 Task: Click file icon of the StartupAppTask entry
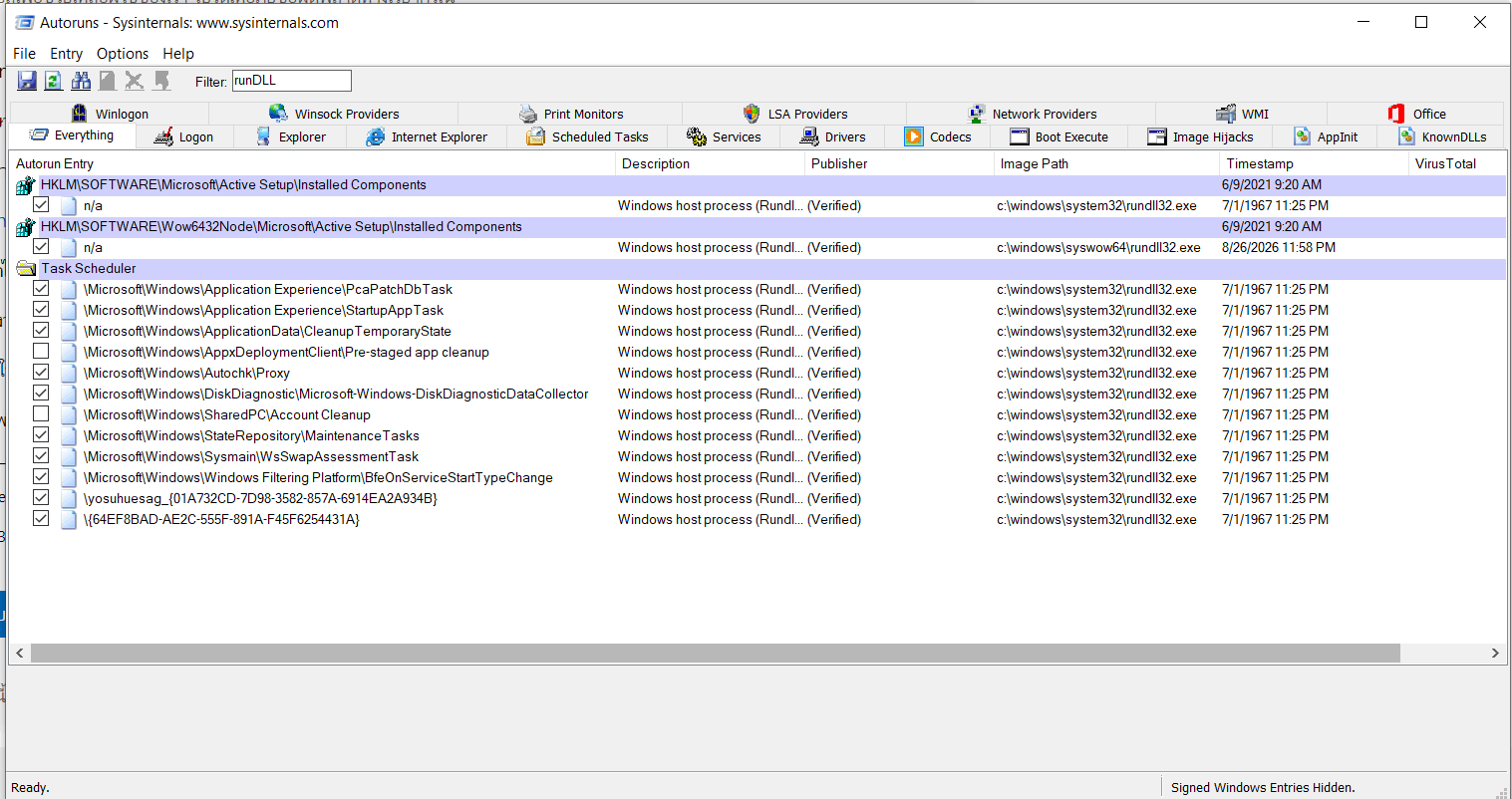(x=69, y=311)
